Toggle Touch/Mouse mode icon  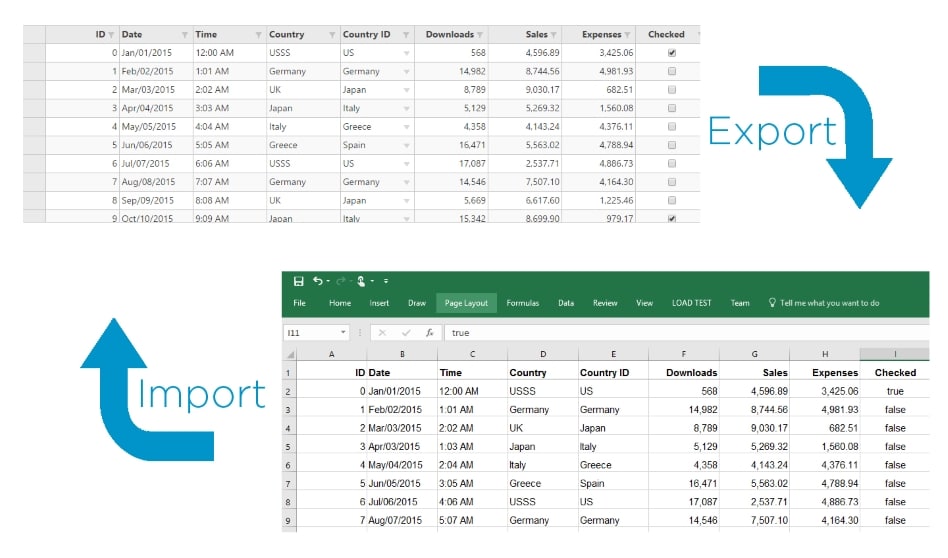(x=361, y=281)
